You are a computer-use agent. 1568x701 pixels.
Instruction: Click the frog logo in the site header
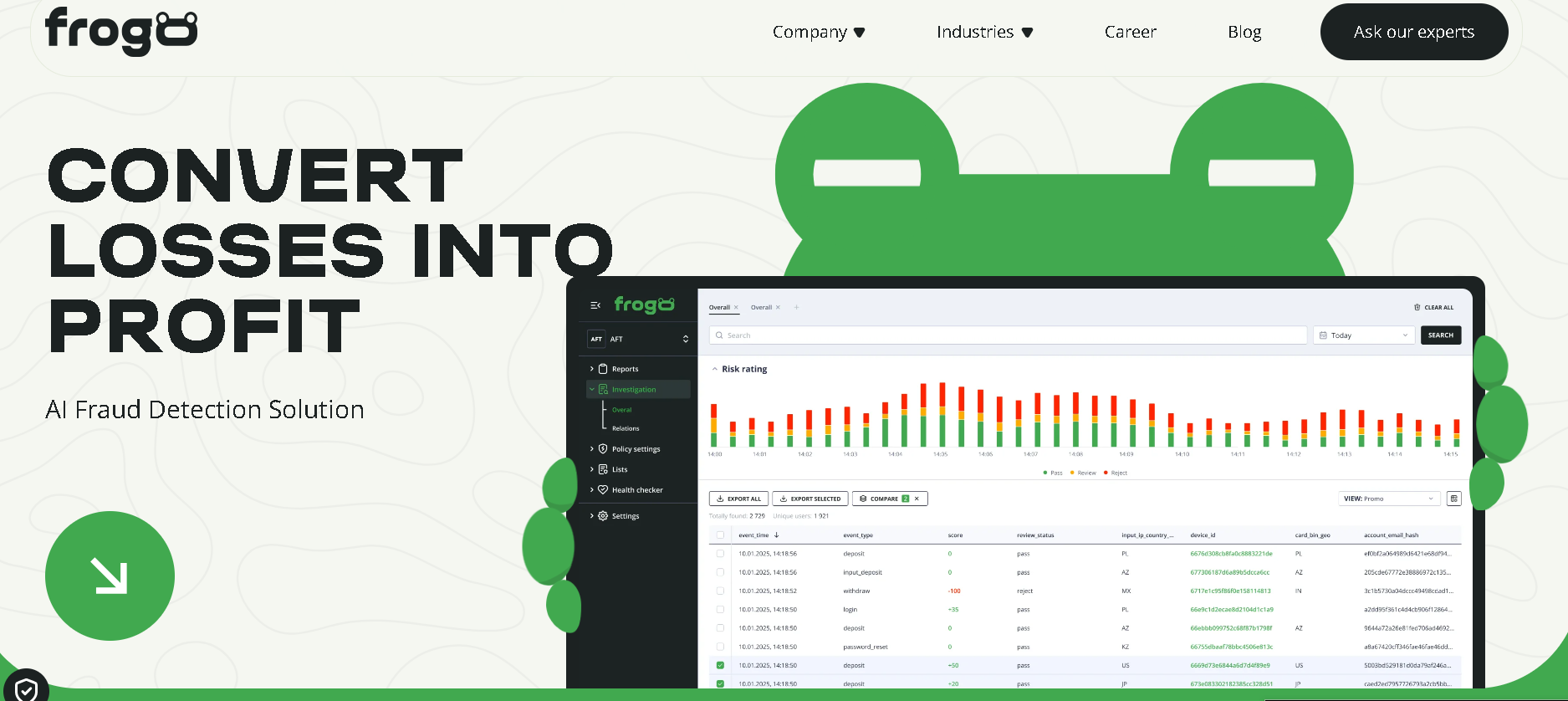click(x=121, y=31)
